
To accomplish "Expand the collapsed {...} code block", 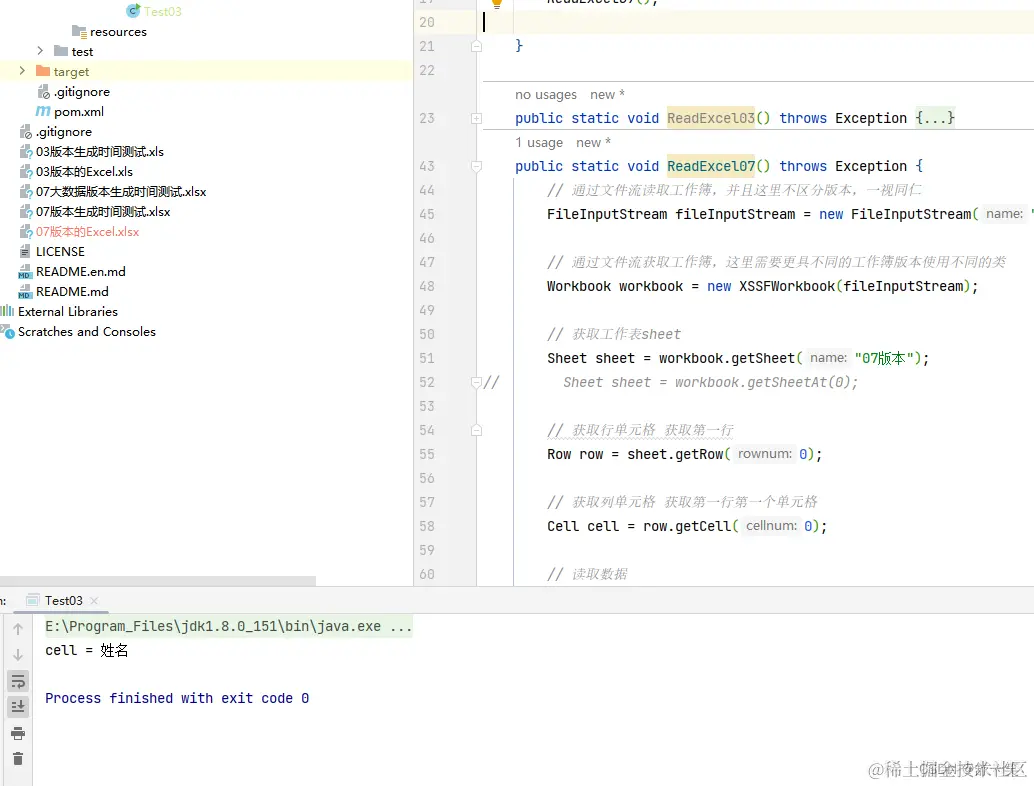I will [x=935, y=118].
